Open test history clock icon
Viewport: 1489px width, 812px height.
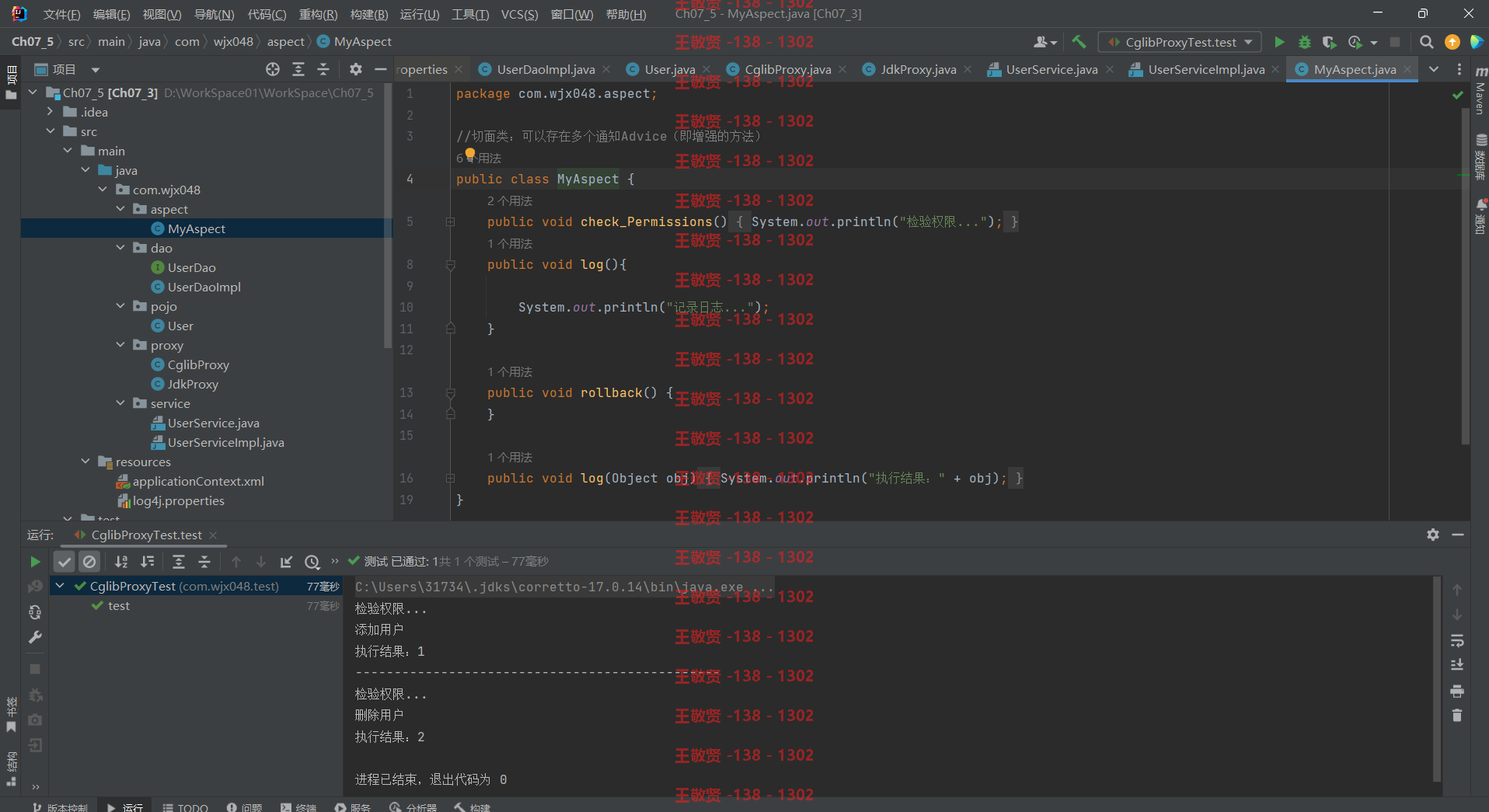(312, 561)
